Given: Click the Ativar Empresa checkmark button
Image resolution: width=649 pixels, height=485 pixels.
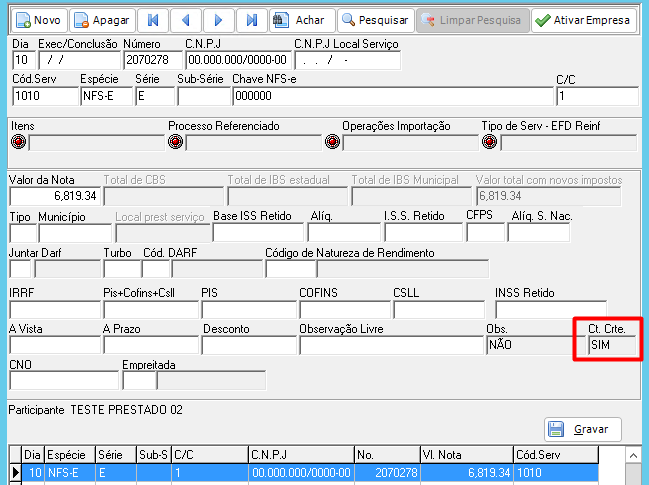Looking at the screenshot, I should pos(584,20).
